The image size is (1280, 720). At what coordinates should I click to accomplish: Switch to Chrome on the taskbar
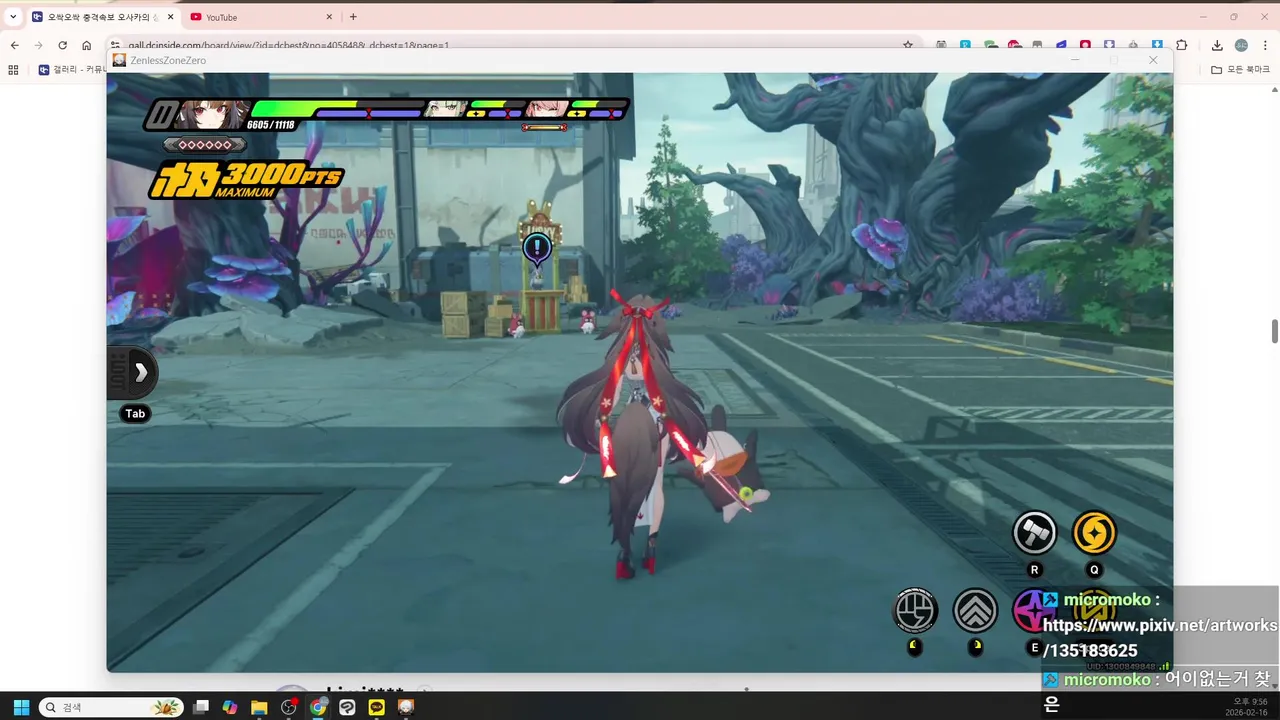[318, 707]
